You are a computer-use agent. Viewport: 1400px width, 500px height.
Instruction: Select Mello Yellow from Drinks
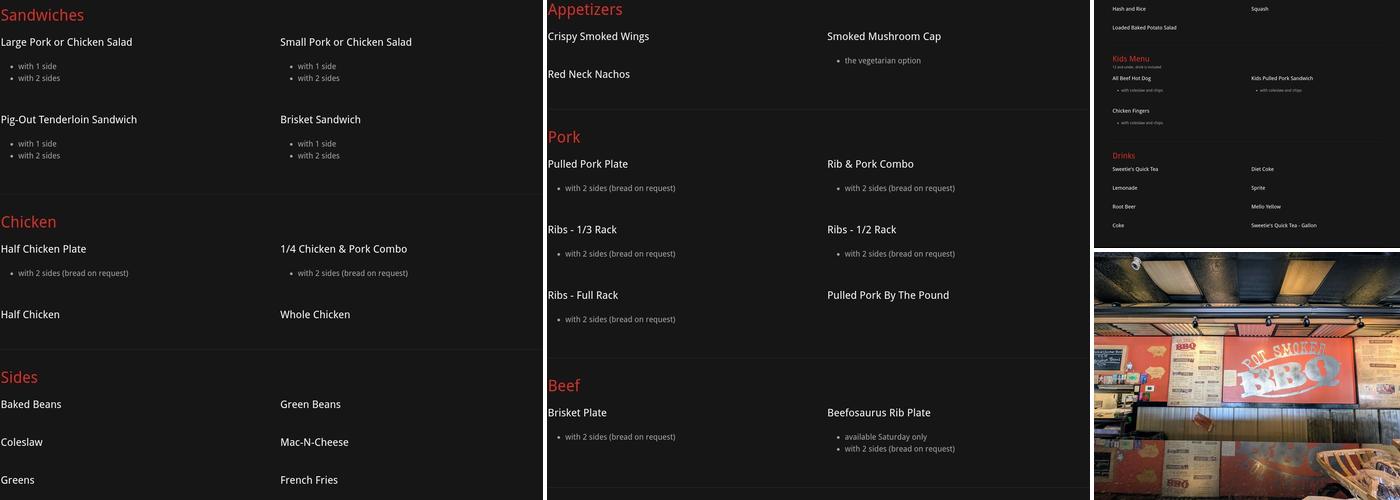(1266, 207)
